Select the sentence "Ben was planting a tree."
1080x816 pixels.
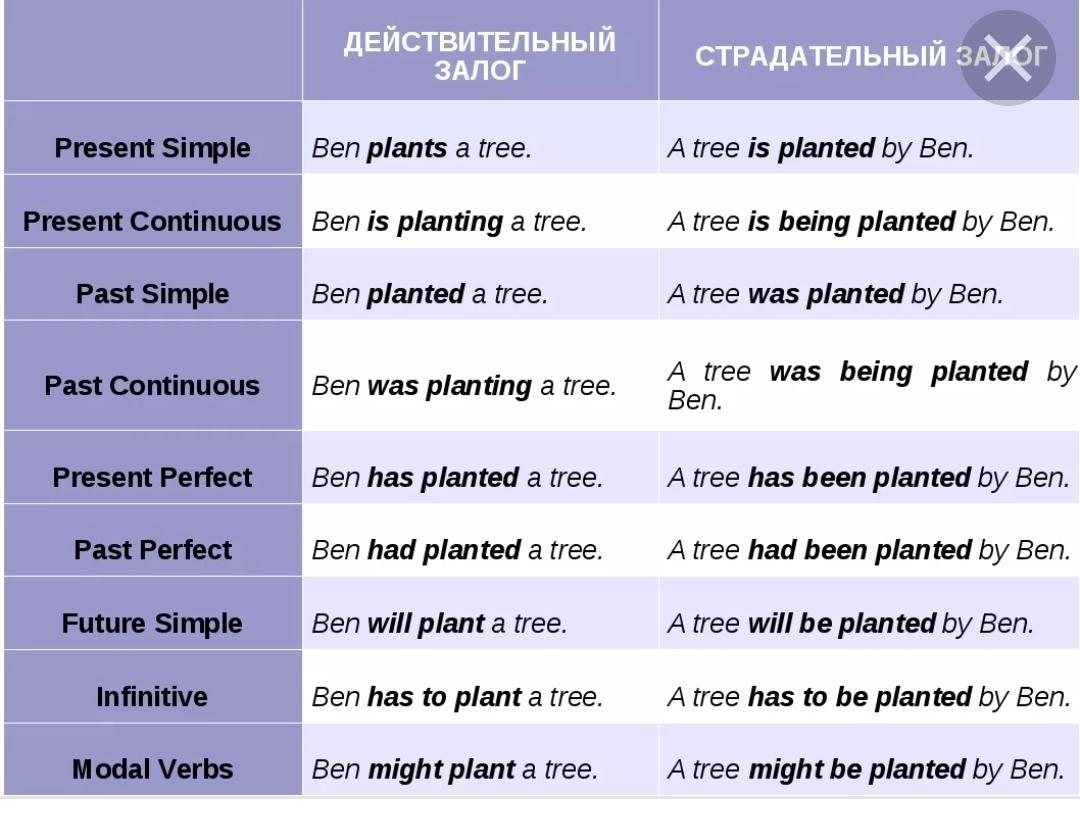coord(464,386)
